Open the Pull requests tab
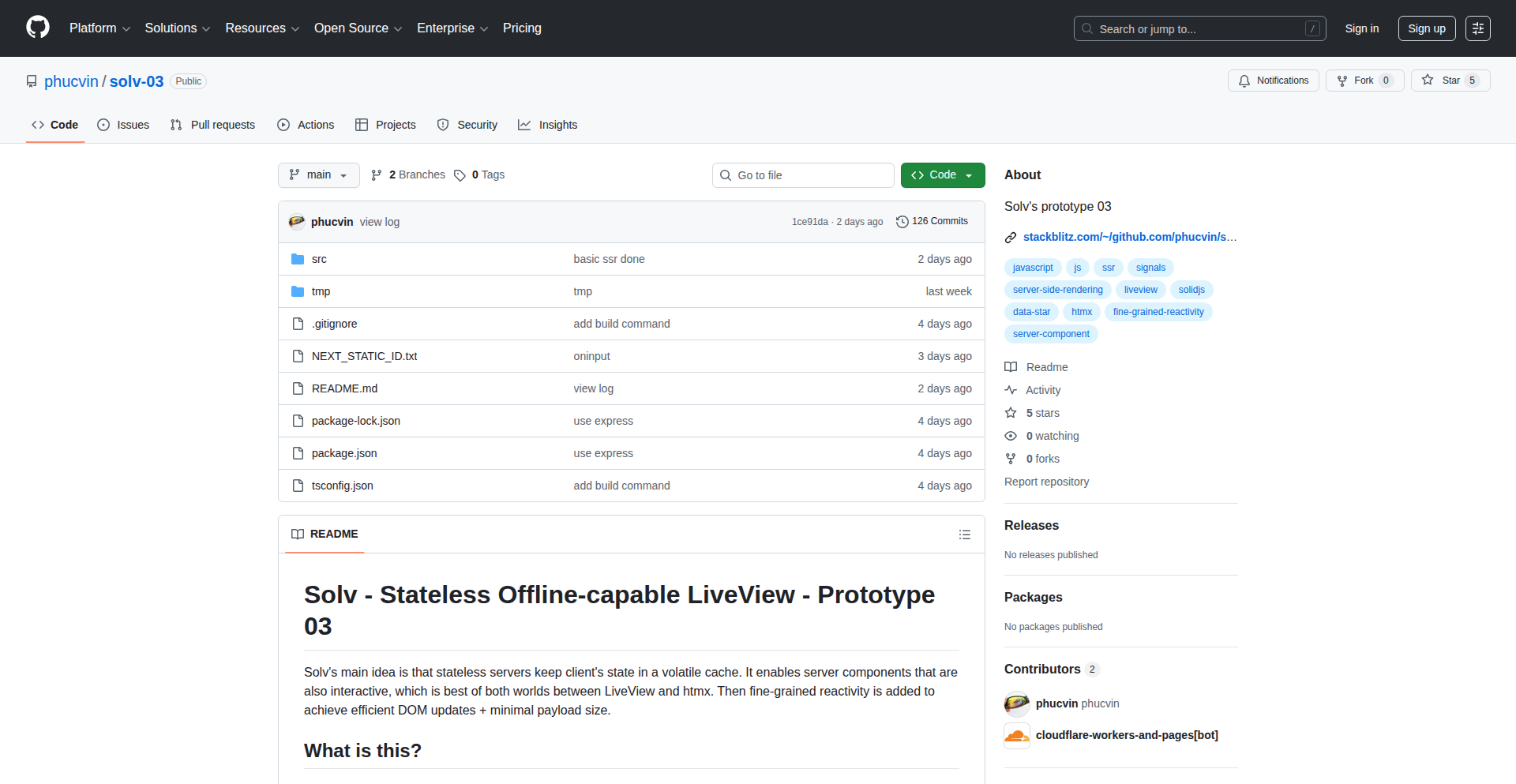This screenshot has width=1516, height=784. tap(213, 125)
